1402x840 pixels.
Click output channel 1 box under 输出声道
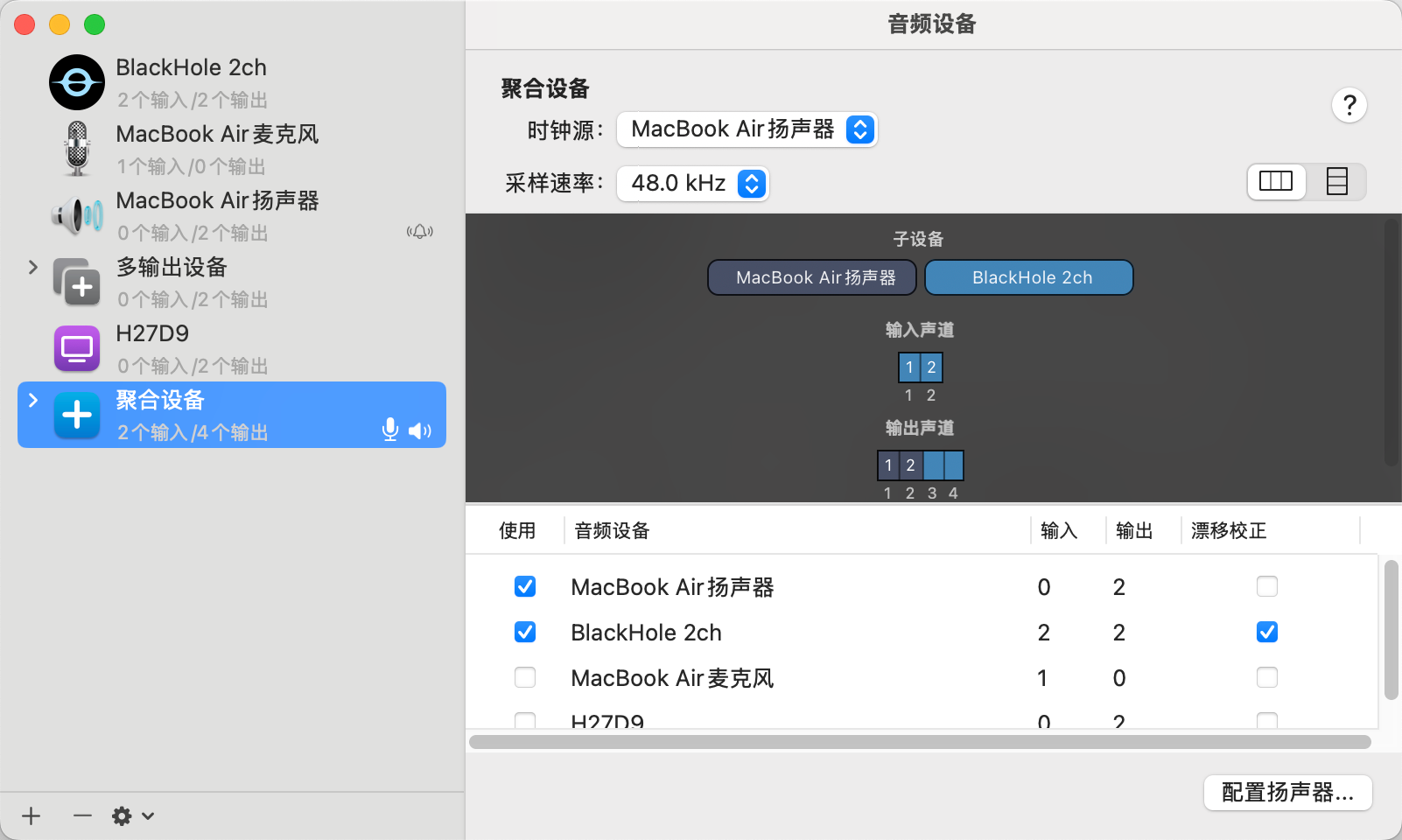coord(888,465)
